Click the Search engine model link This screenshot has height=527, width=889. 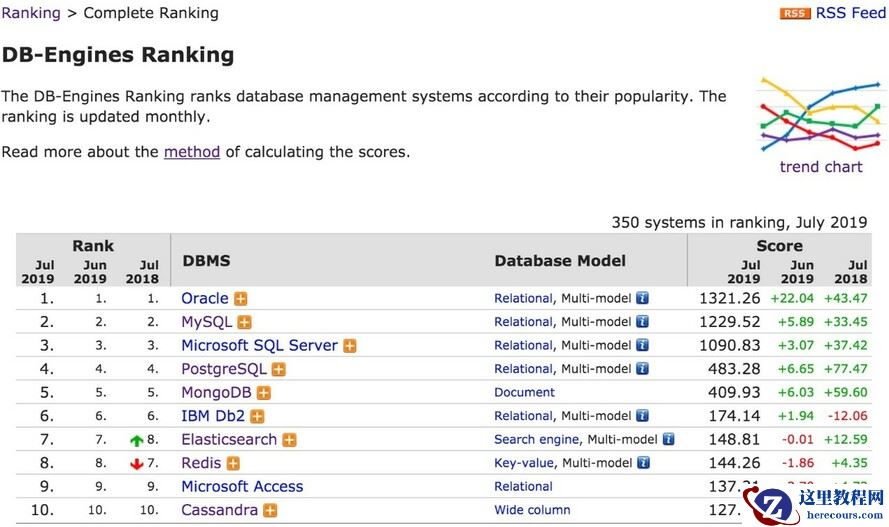[536, 440]
